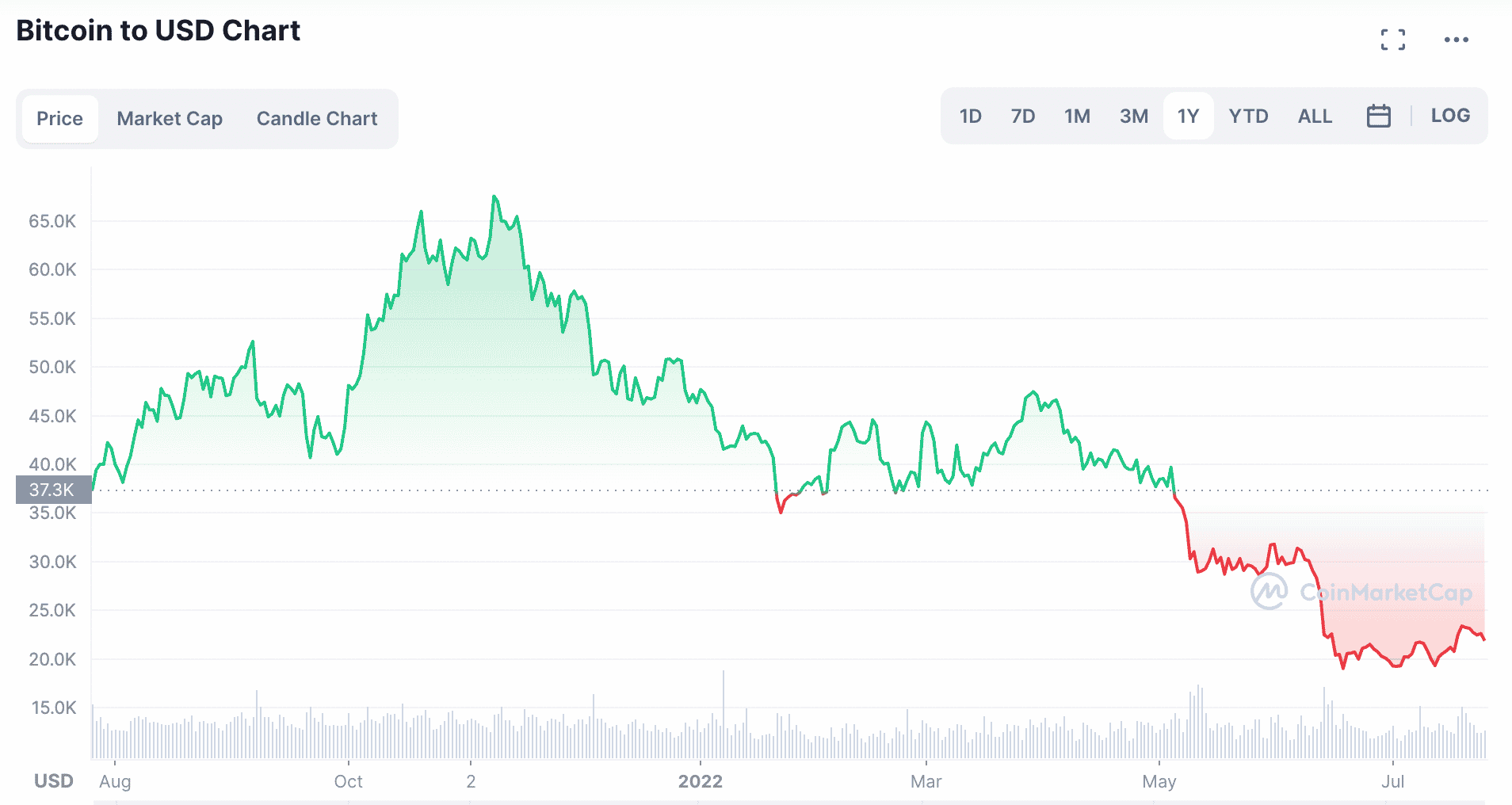Image resolution: width=1512 pixels, height=805 pixels.
Task: Click the Oct axis label
Action: pyautogui.click(x=349, y=781)
